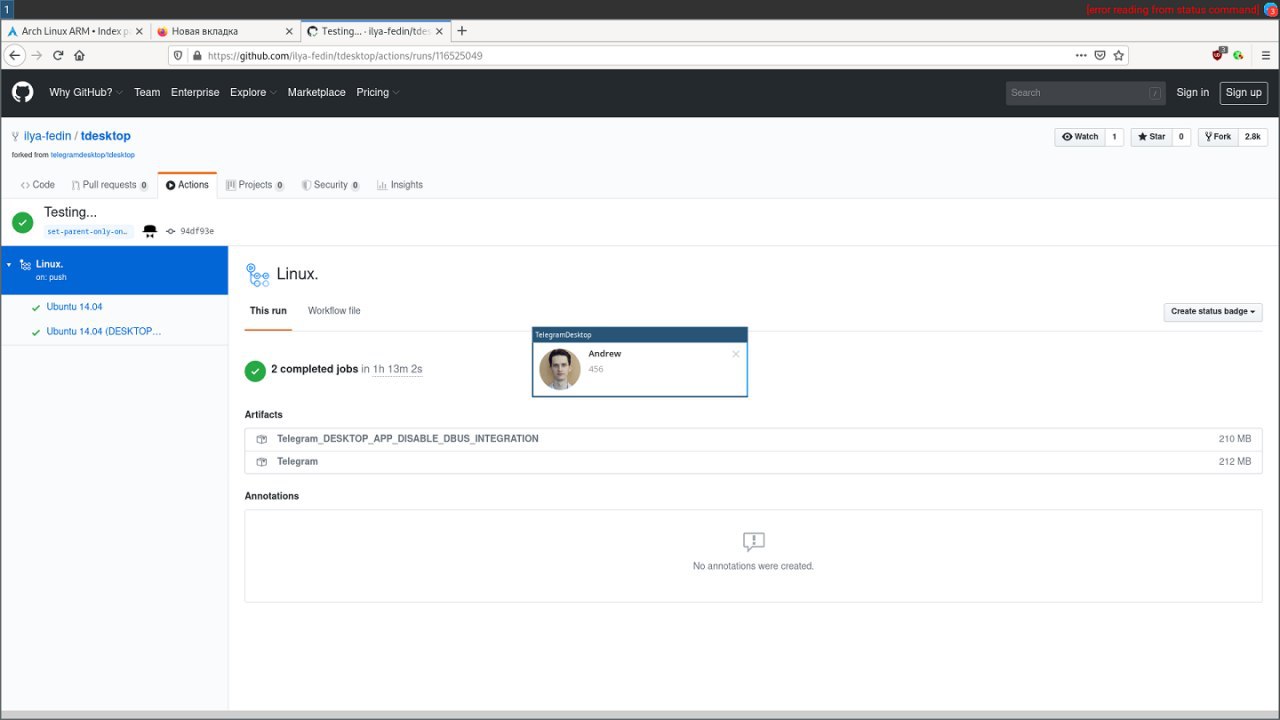Go forward with the browser forward arrow
The height and width of the screenshot is (720, 1280).
37,55
